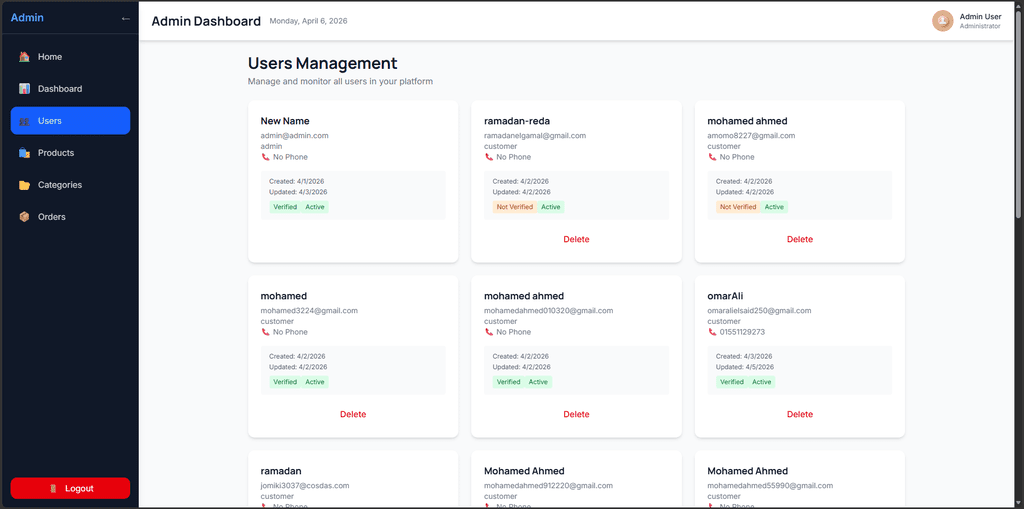
Task: Click the Categories folder icon
Action: click(x=24, y=185)
